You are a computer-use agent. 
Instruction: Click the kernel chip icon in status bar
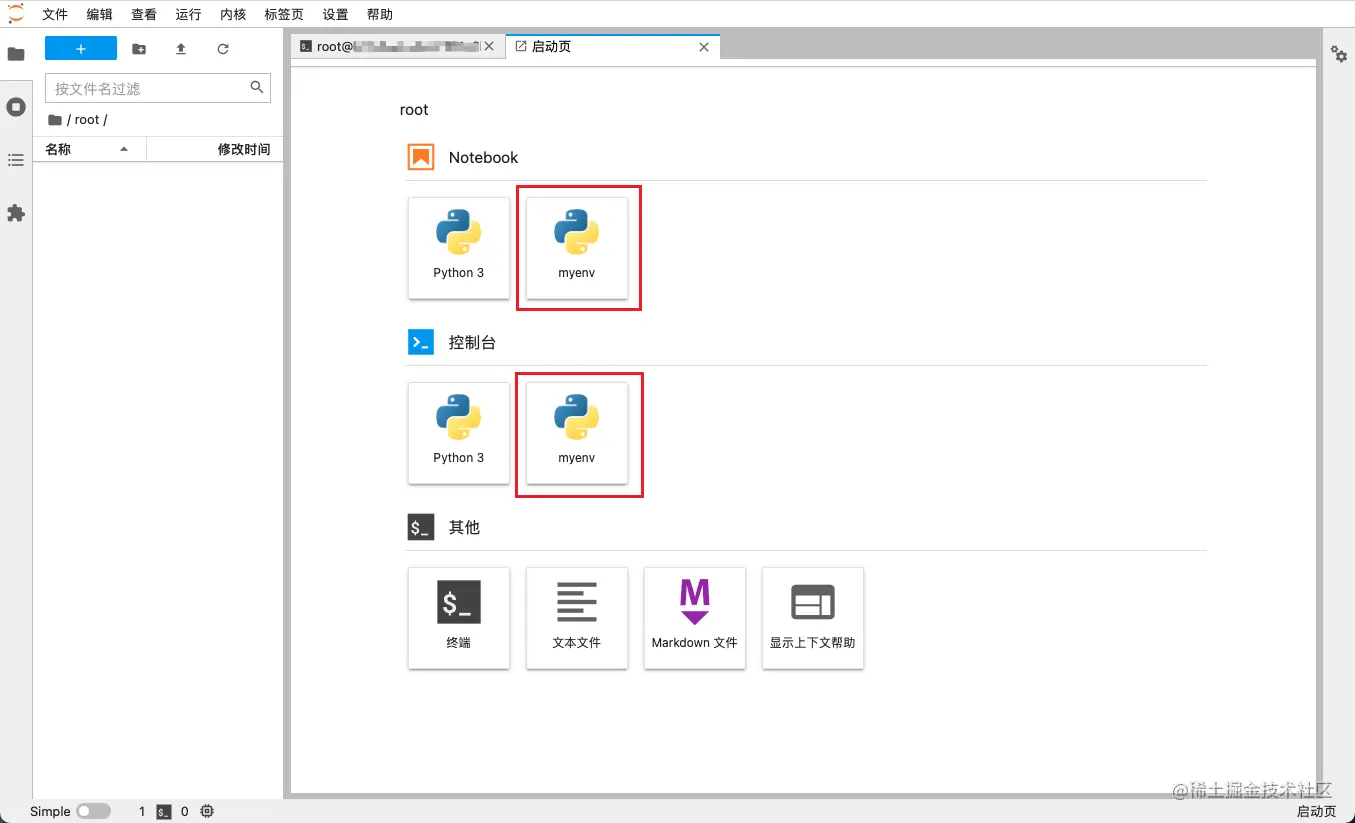207,811
